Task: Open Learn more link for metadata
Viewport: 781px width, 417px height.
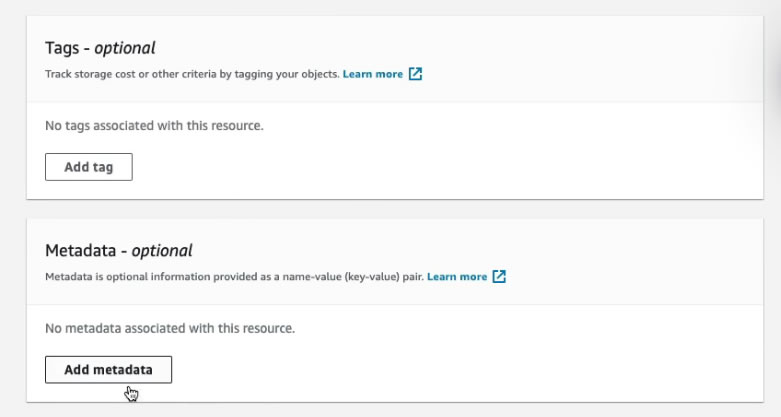Action: pos(457,277)
